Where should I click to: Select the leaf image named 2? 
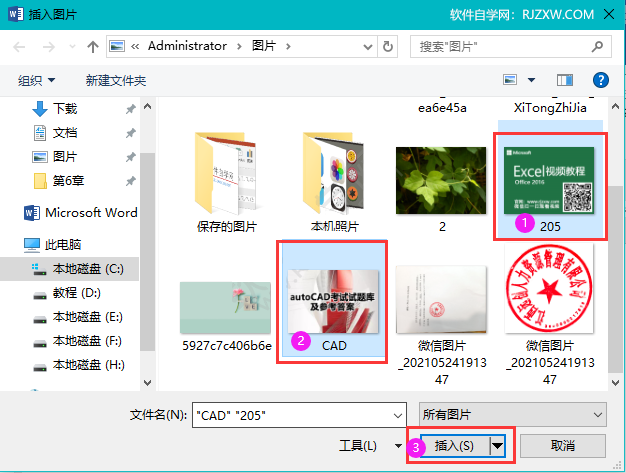(441, 190)
